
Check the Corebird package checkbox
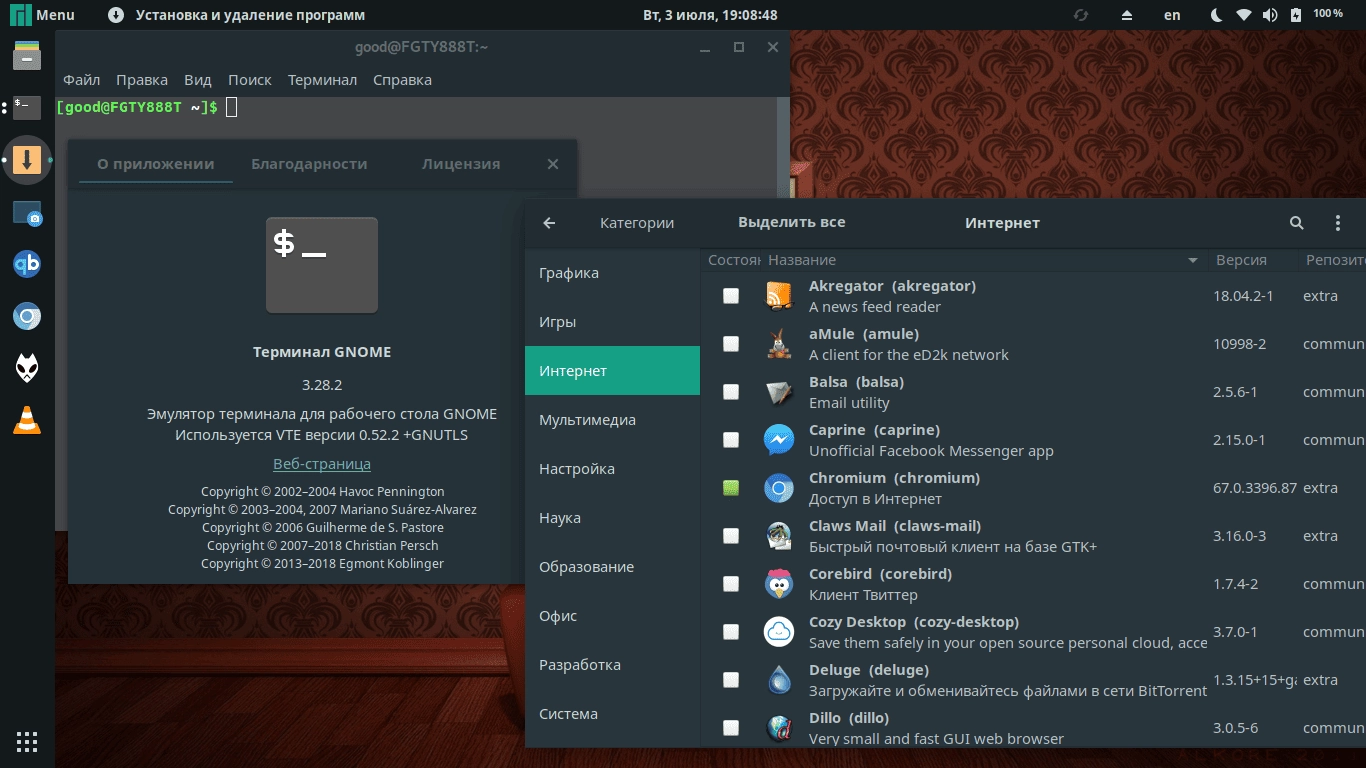[731, 584]
